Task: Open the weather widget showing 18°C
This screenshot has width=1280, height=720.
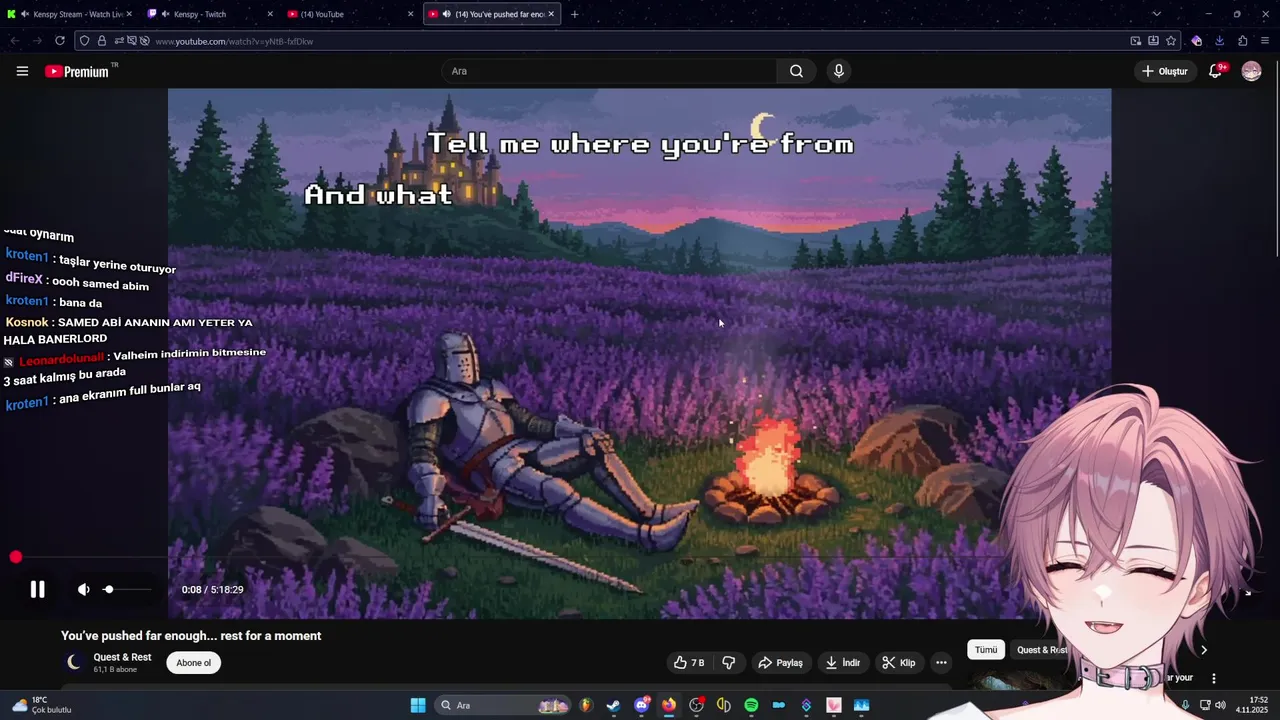Action: pyautogui.click(x=40, y=705)
